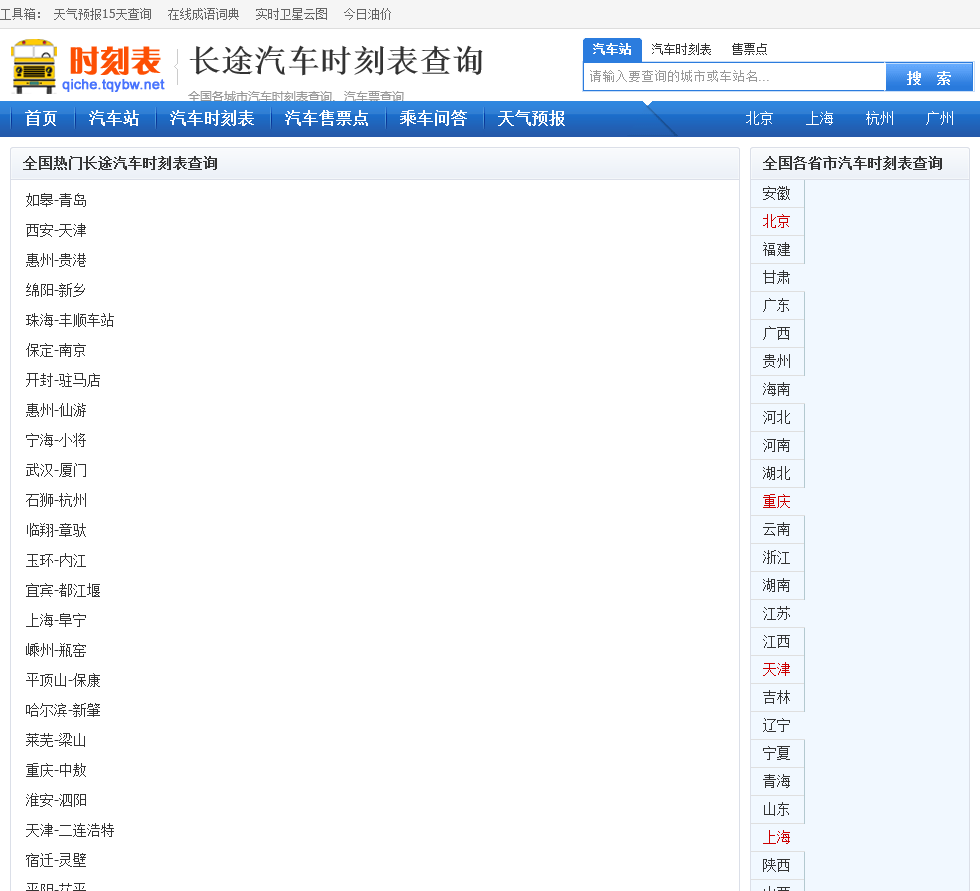The image size is (980, 891).
Task: Open the 保定-南京 route
Action: click(56, 351)
